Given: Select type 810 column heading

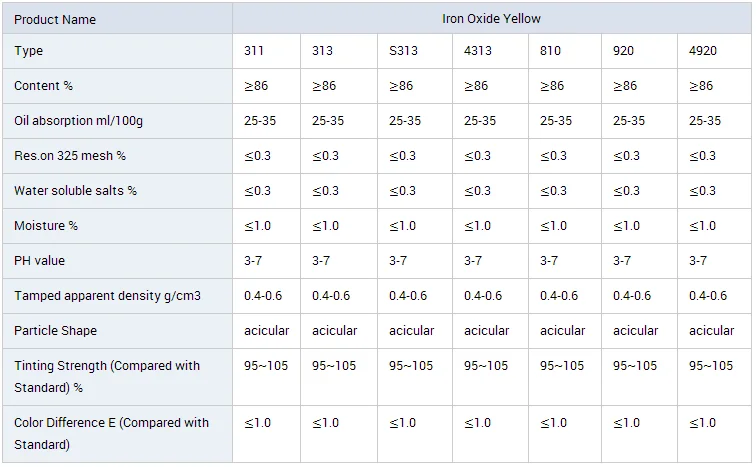Looking at the screenshot, I should pos(550,51).
